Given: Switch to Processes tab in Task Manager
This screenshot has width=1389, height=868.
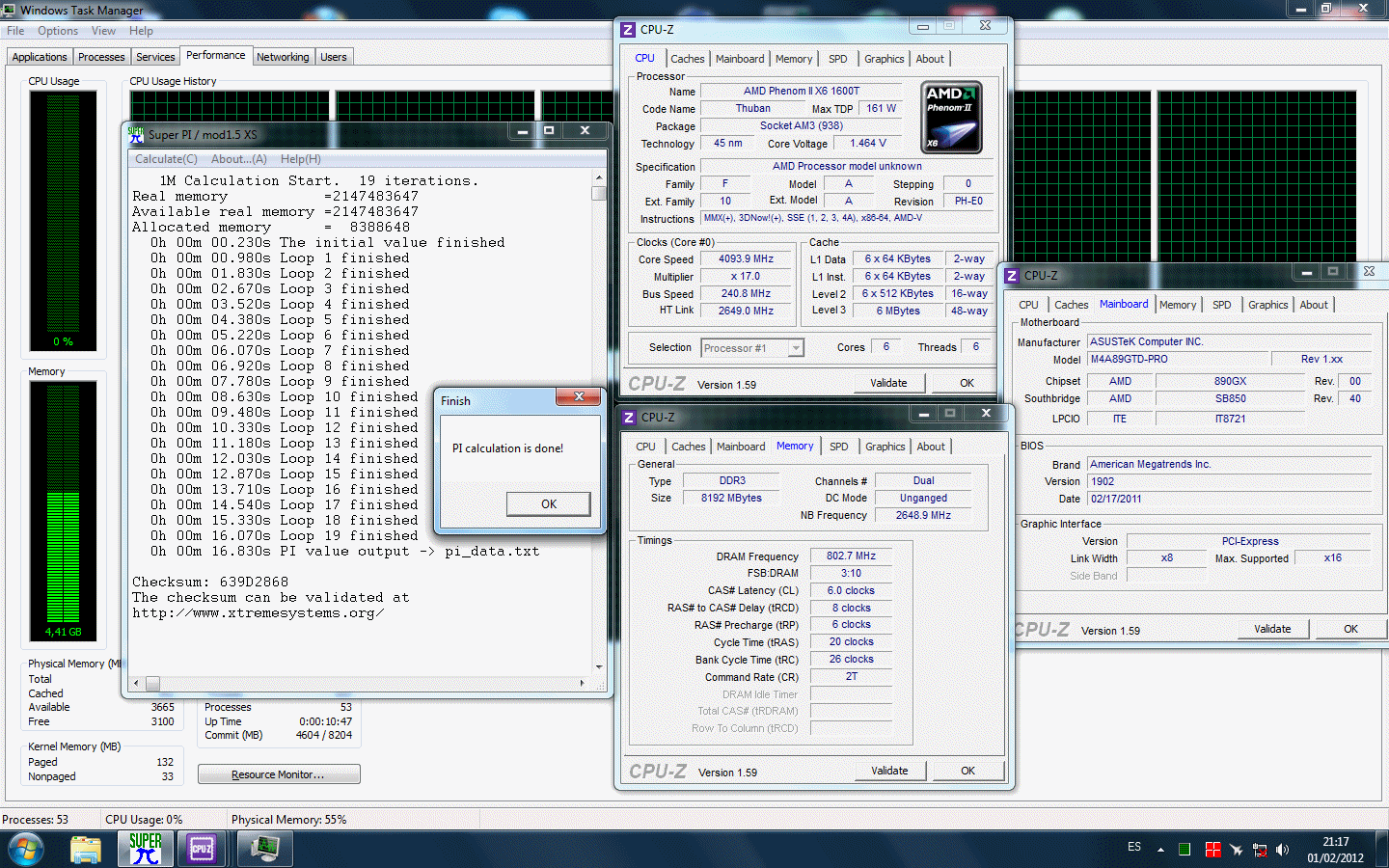Looking at the screenshot, I should 101,57.
